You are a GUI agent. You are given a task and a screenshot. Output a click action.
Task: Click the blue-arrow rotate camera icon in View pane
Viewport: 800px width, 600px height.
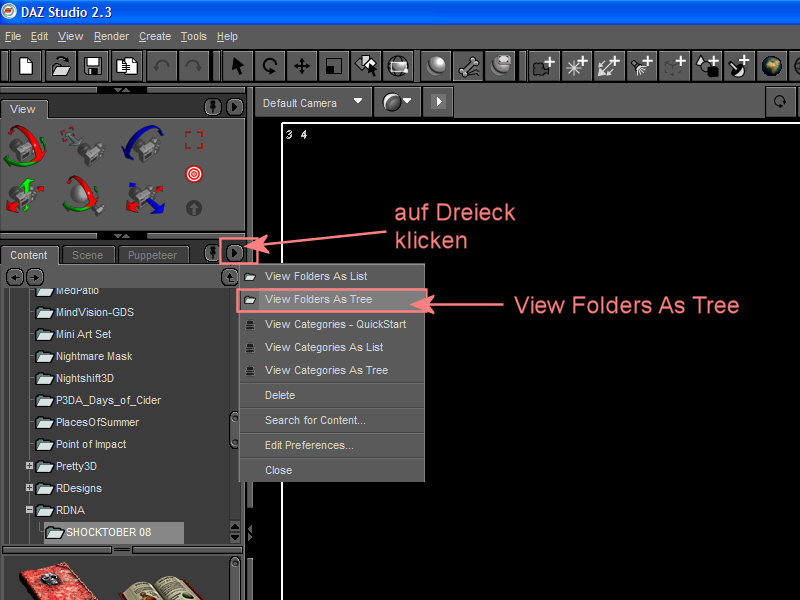[x=143, y=144]
